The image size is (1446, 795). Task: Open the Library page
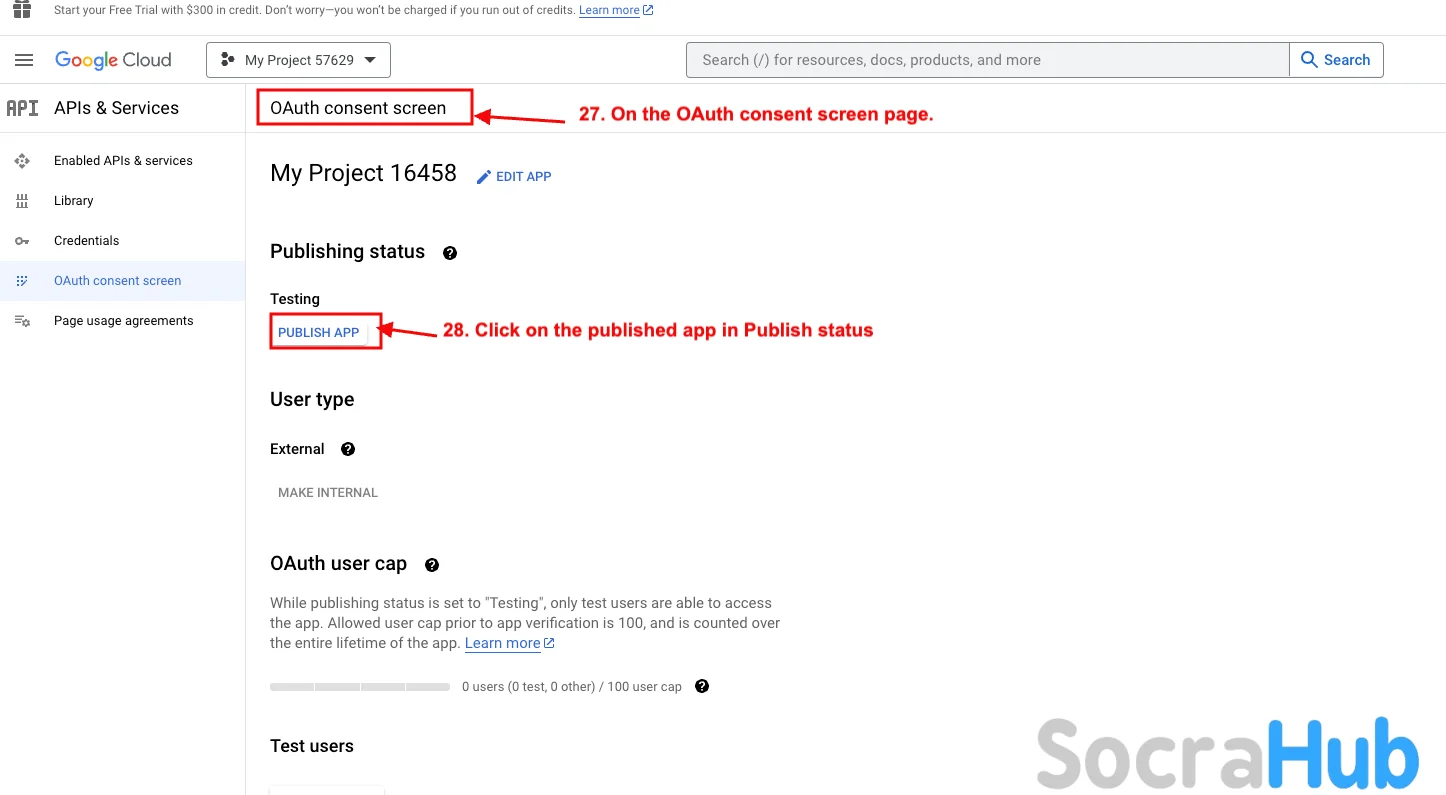point(74,200)
